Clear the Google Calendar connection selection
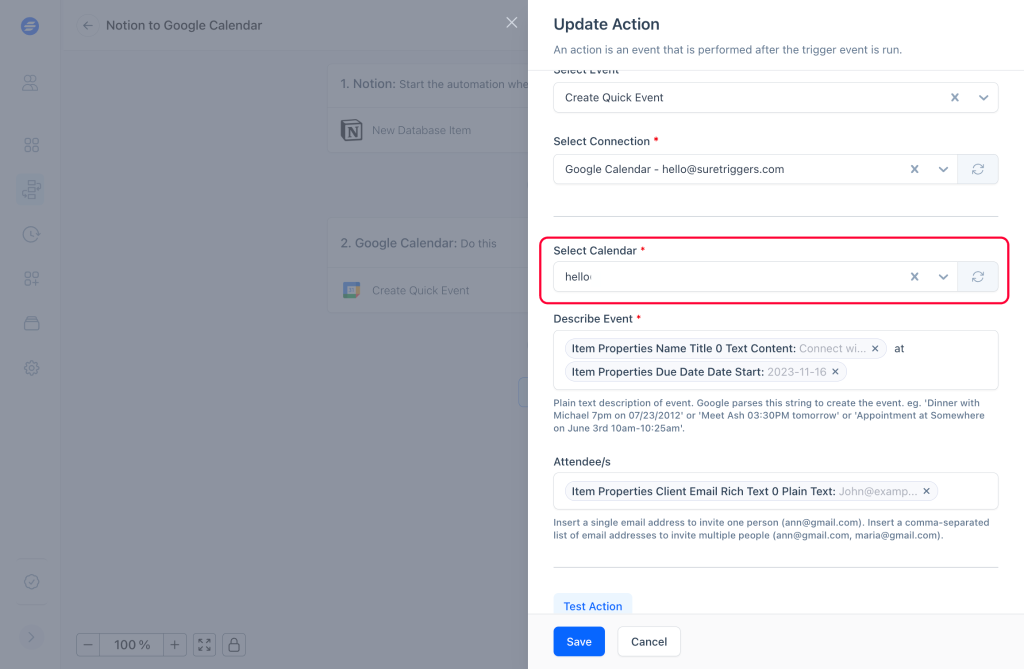This screenshot has width=1024, height=669. (x=914, y=169)
